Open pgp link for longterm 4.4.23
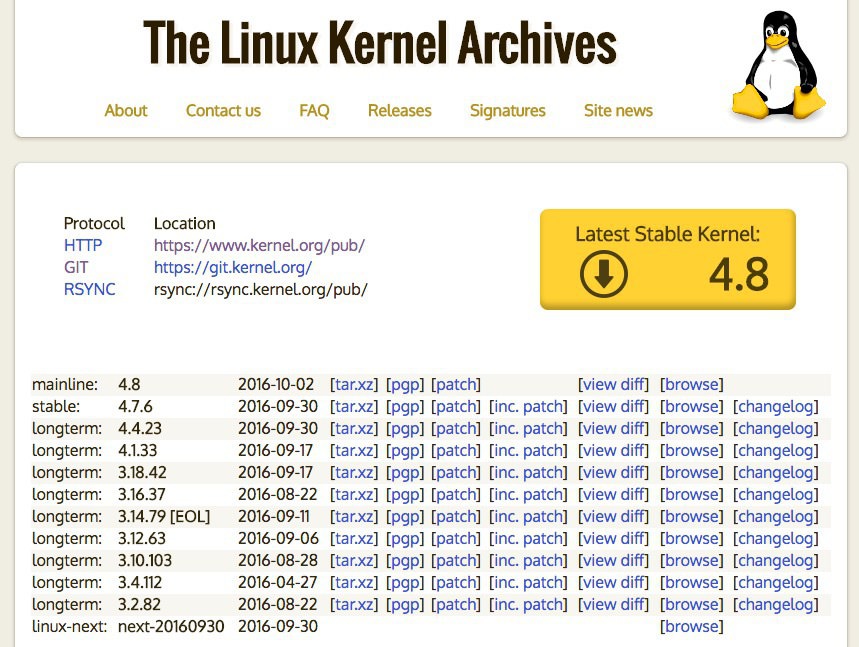The image size is (859, 647). tap(405, 428)
